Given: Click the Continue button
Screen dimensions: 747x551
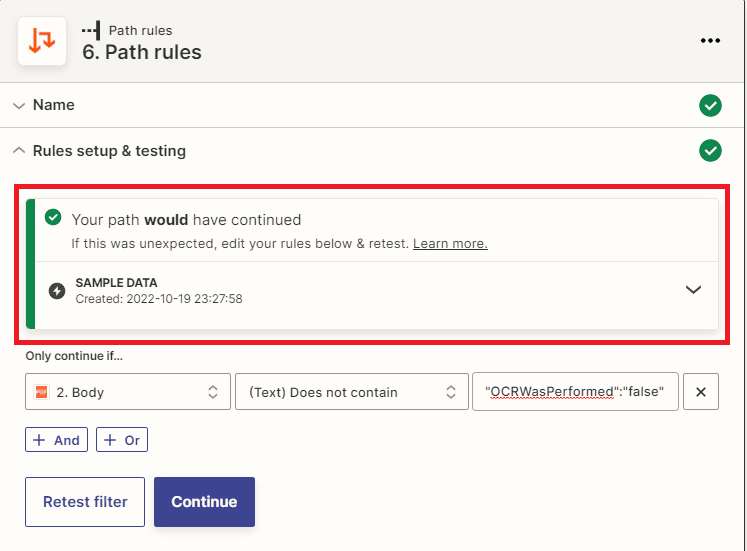Looking at the screenshot, I should tap(204, 502).
